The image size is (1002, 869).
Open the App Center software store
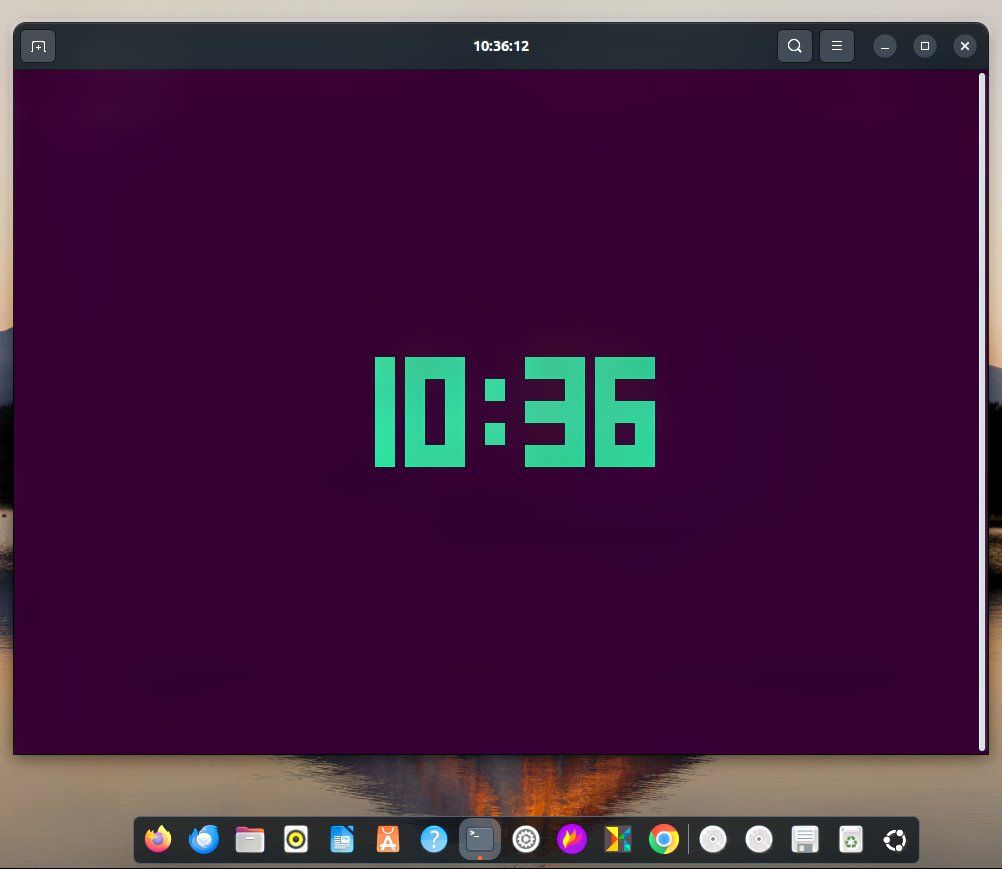[388, 840]
